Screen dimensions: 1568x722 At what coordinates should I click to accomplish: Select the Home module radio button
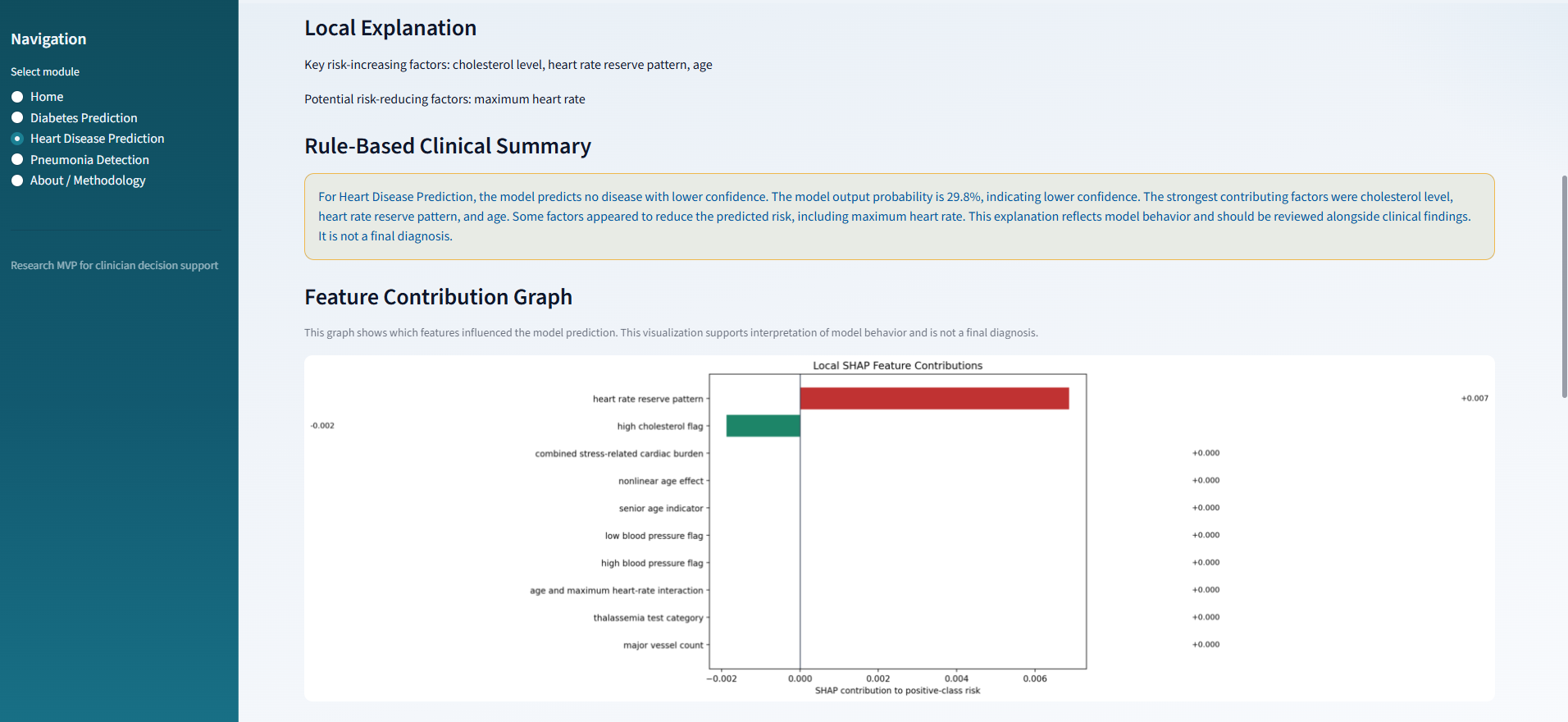pos(17,97)
